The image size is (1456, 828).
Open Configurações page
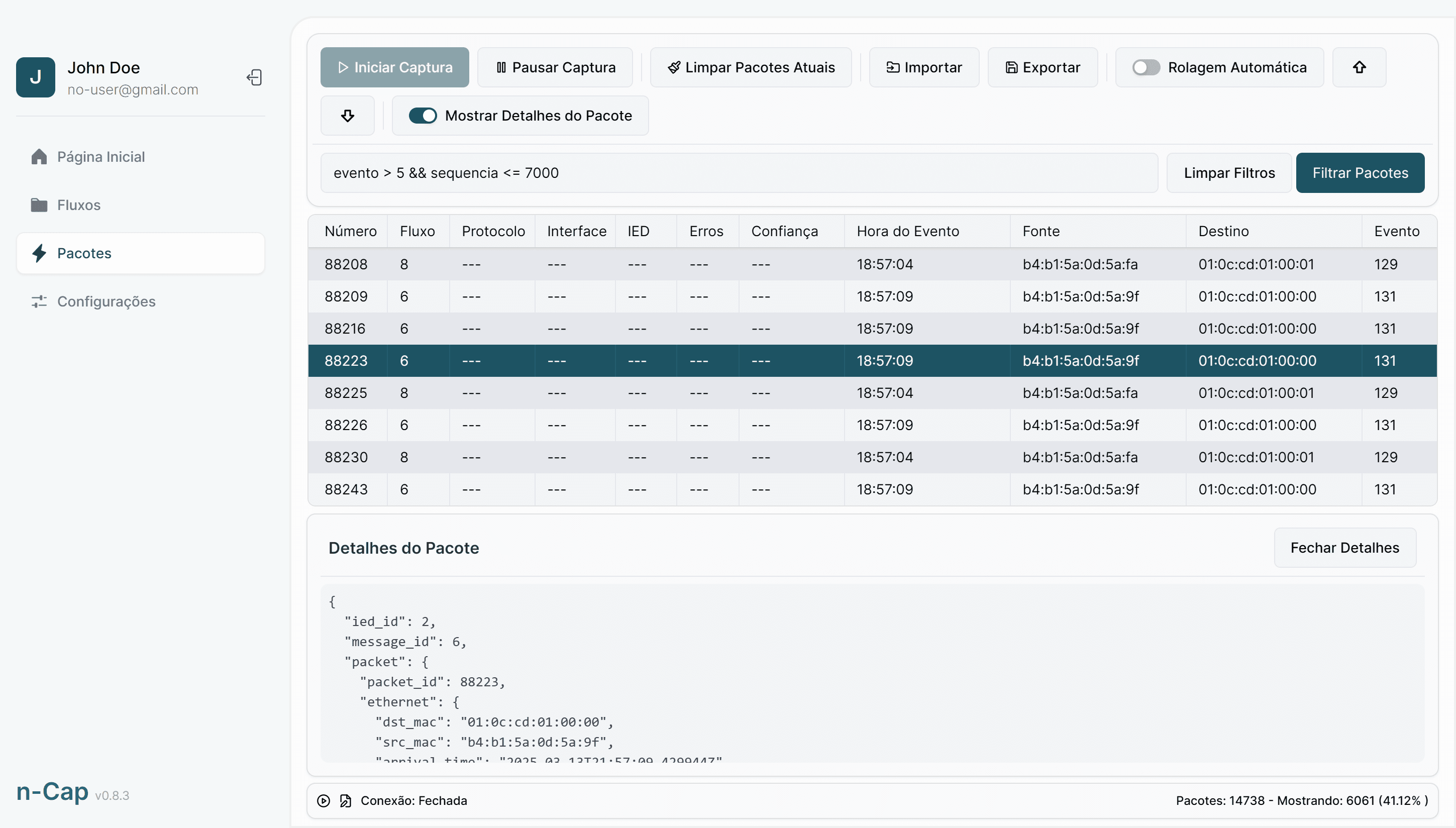pyautogui.click(x=141, y=301)
